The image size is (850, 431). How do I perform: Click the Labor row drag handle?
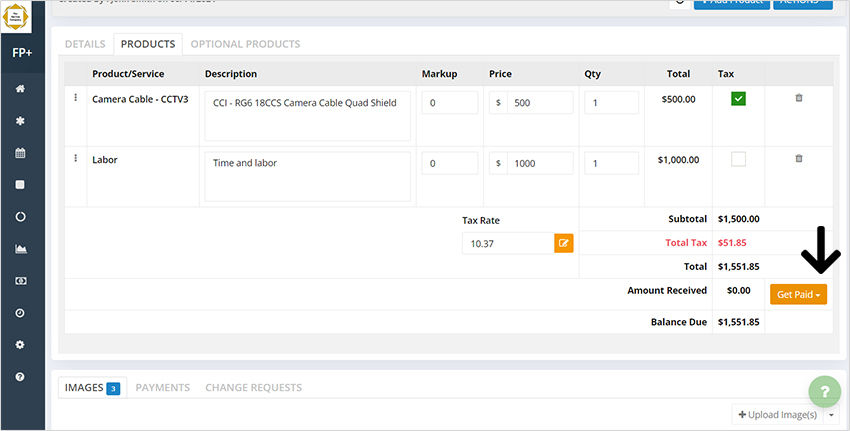75,158
